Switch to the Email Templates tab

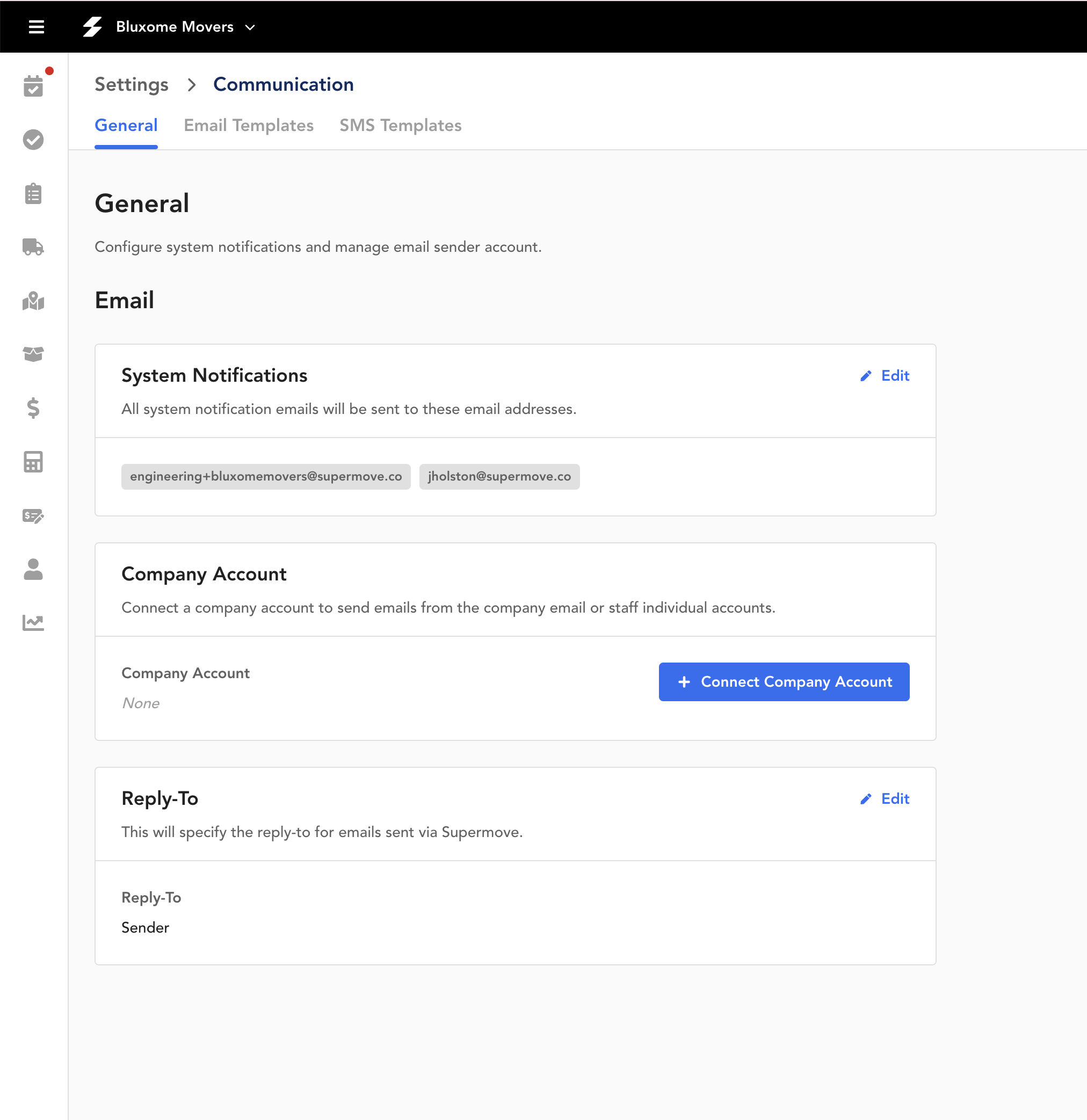(x=249, y=126)
